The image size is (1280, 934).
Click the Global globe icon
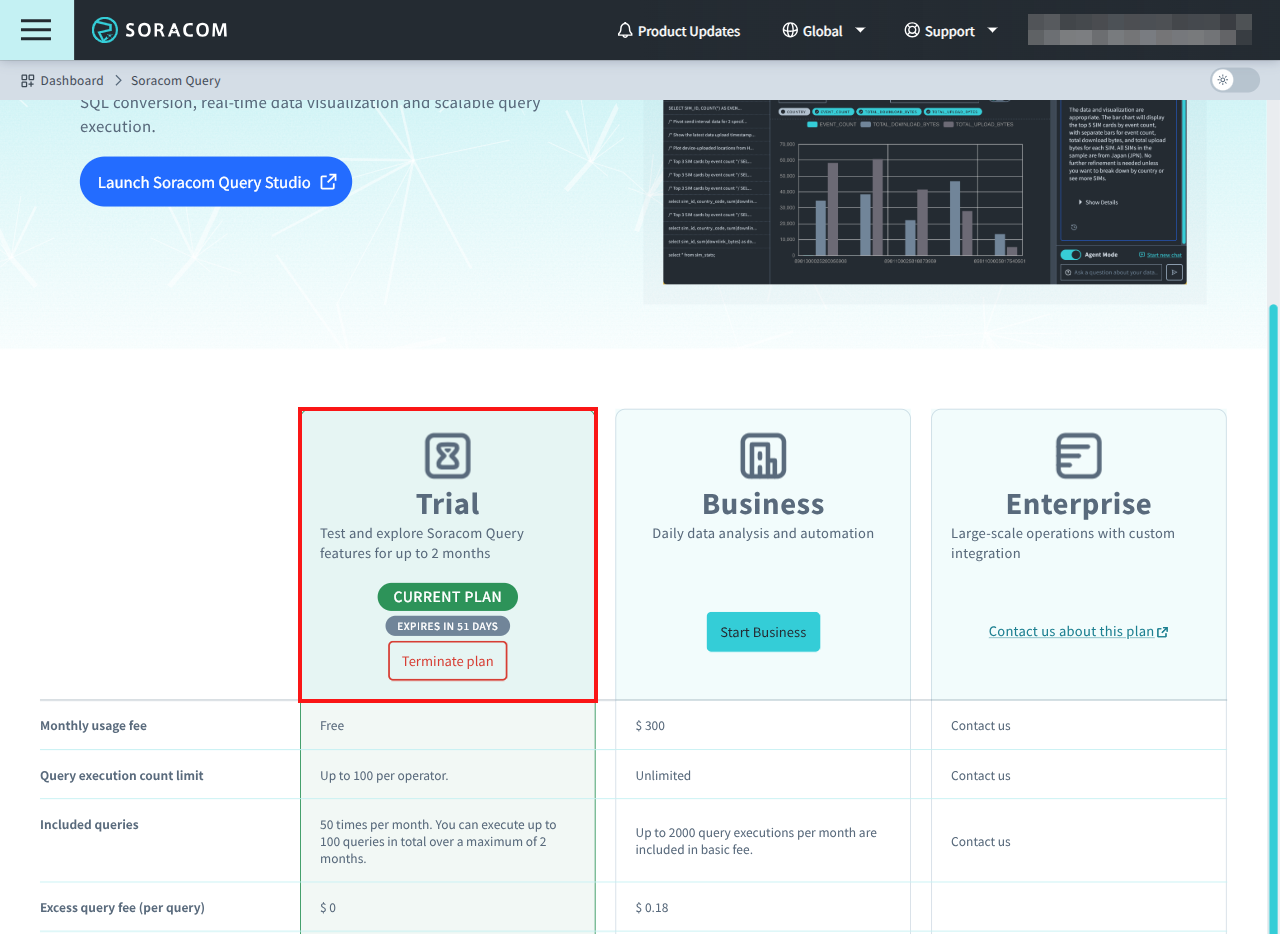tap(790, 30)
